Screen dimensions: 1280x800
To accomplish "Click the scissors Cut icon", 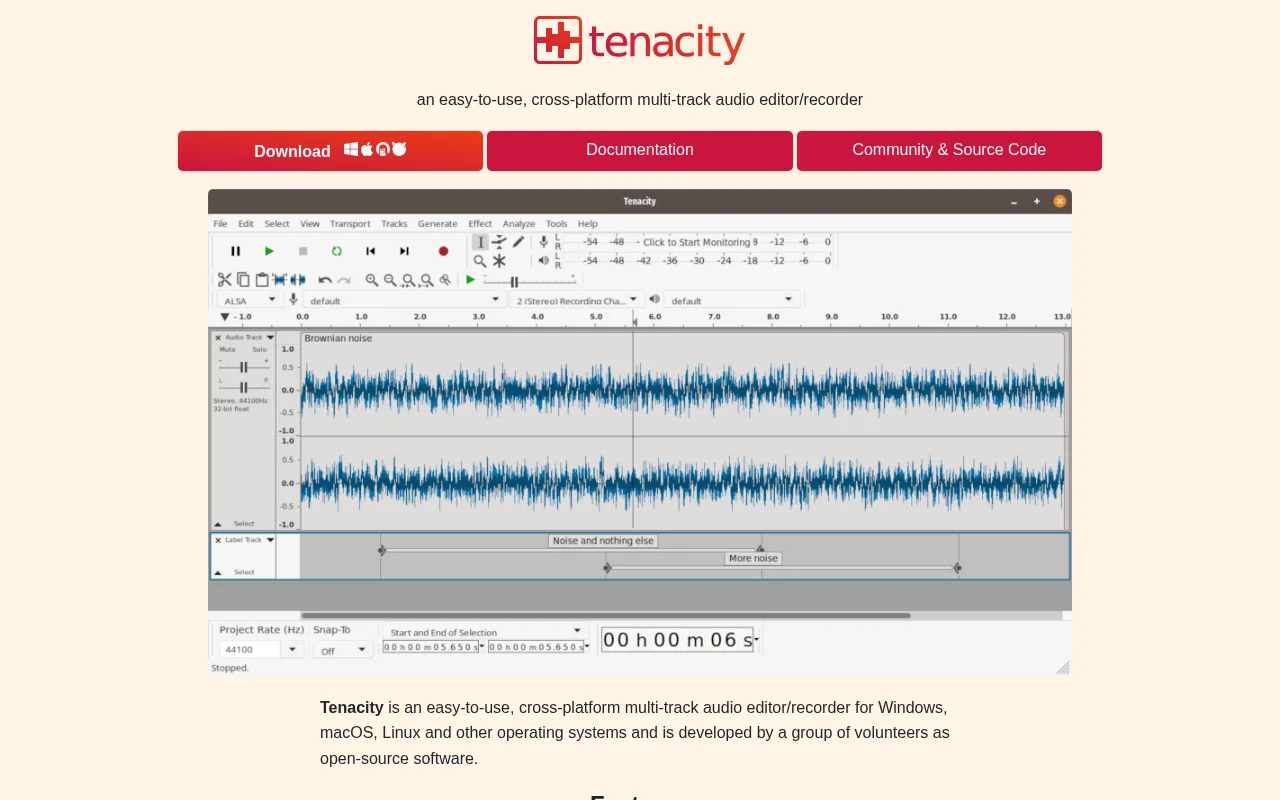I will point(225,280).
